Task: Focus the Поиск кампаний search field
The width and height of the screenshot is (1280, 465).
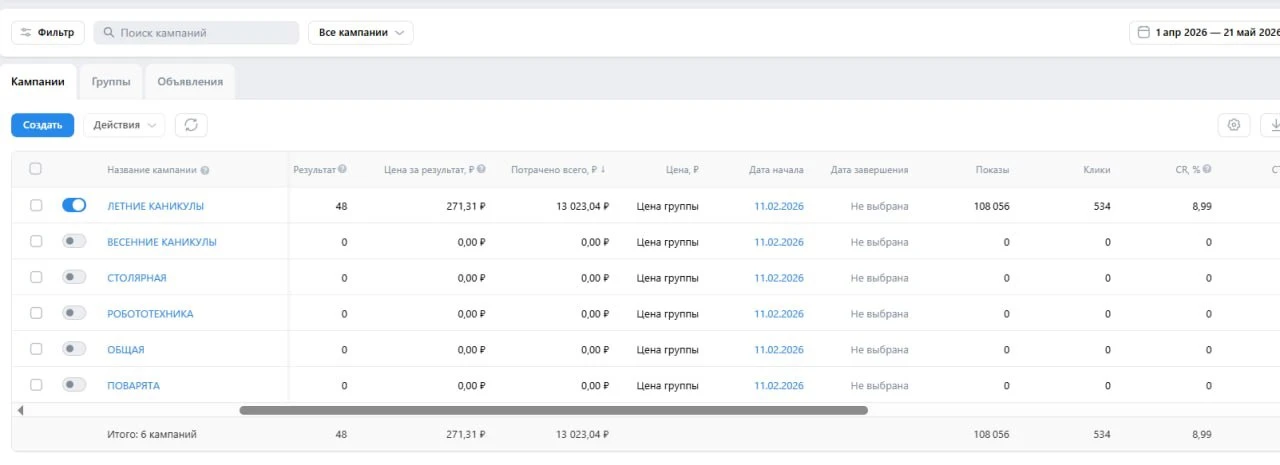Action: [196, 33]
